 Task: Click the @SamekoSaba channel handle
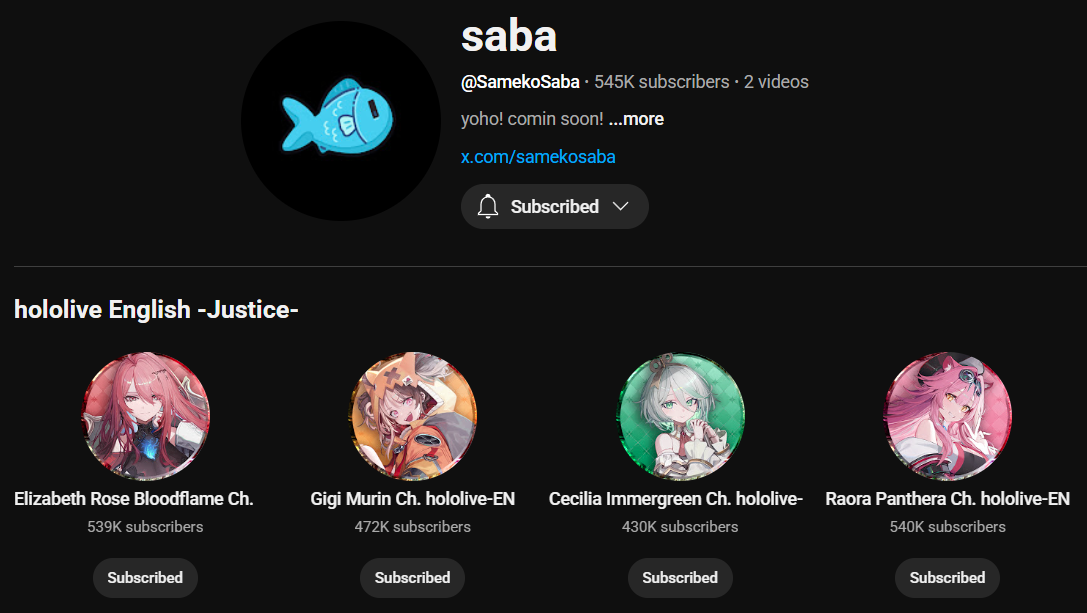point(520,82)
